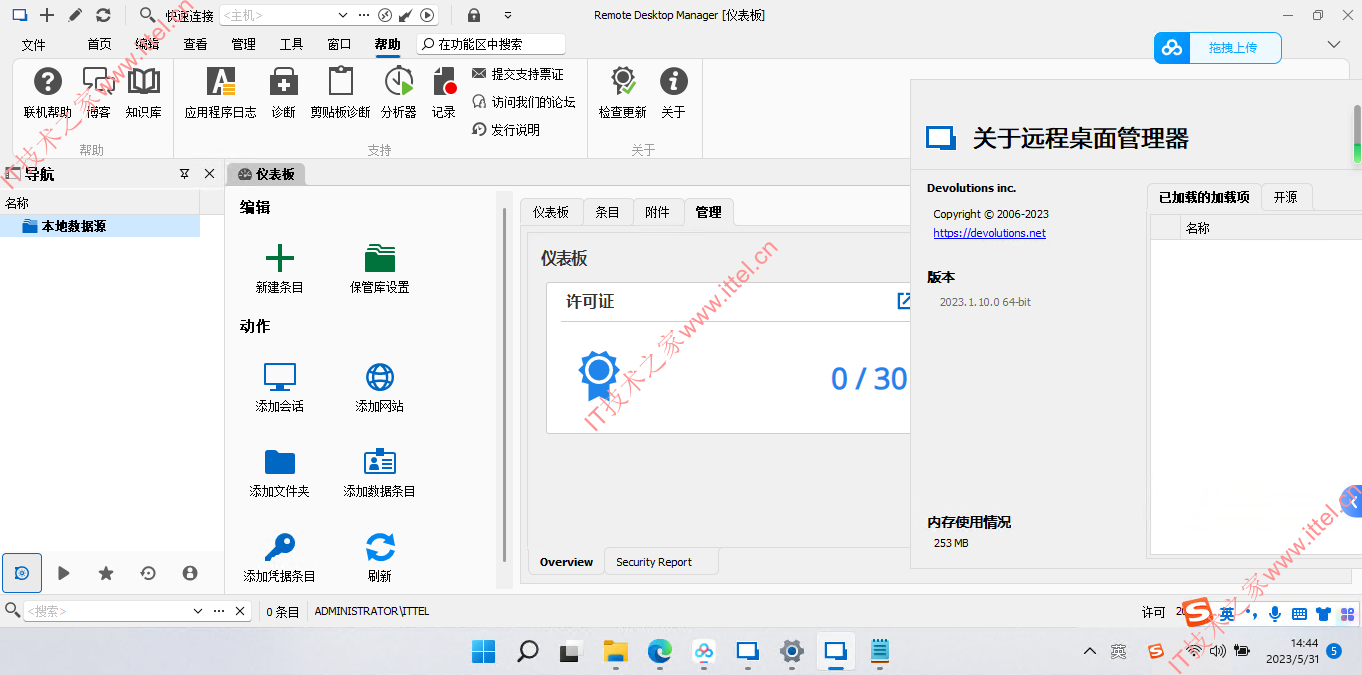Open the quick access toolbar customize arrow
This screenshot has height=675, width=1362.
coord(508,15)
